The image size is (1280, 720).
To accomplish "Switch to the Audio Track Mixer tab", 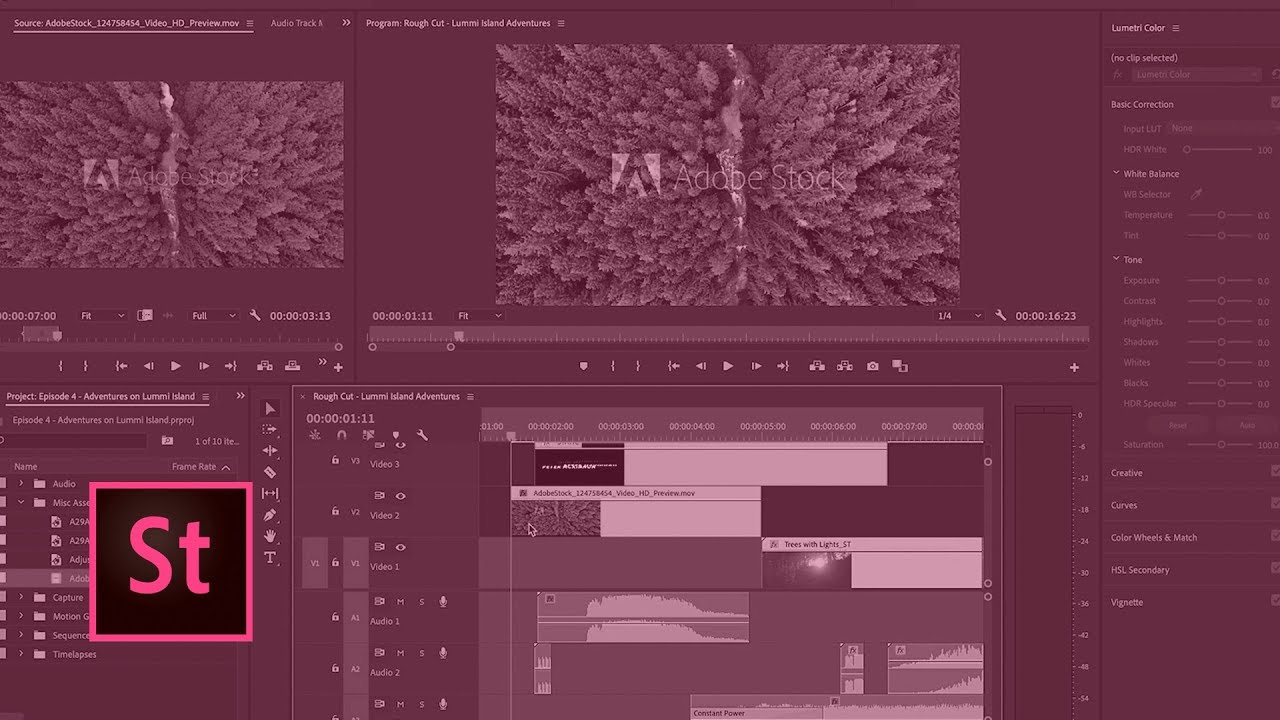I will (297, 22).
